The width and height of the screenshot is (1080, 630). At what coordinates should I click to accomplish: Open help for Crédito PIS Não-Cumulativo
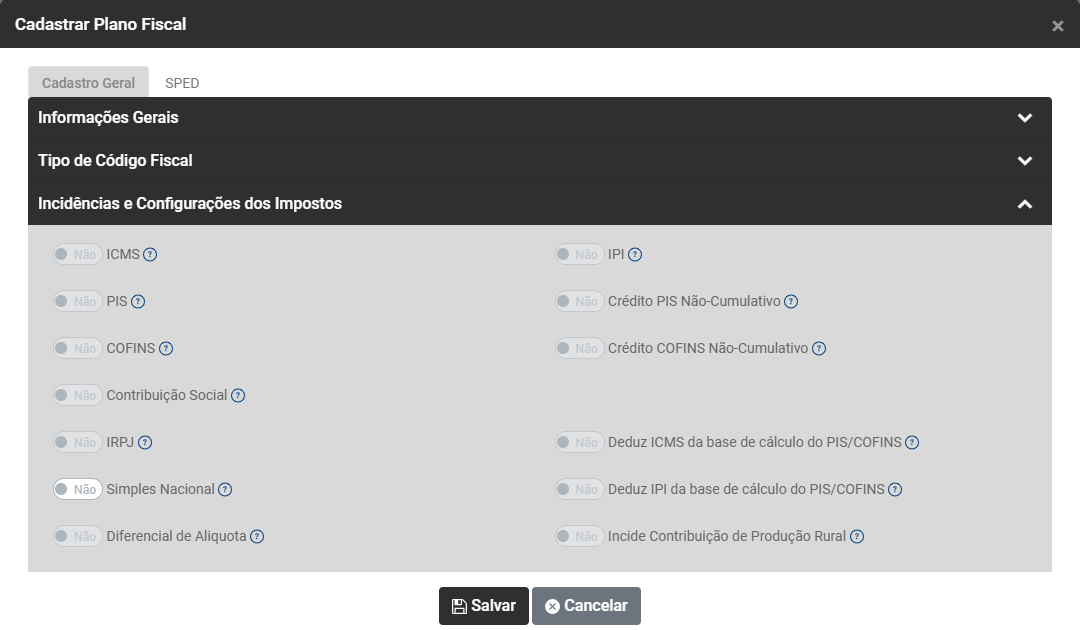(791, 302)
